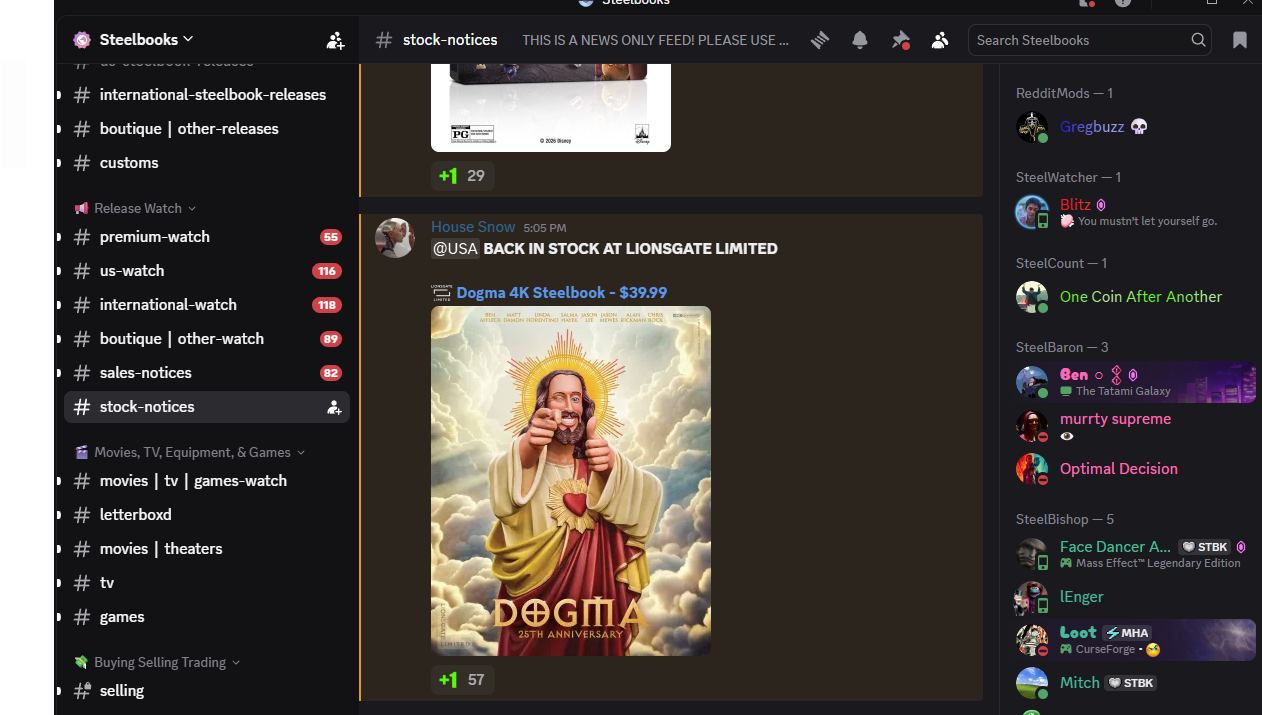The width and height of the screenshot is (1262, 715).
Task: Create invite icon on stock-notices row
Action: tap(334, 407)
